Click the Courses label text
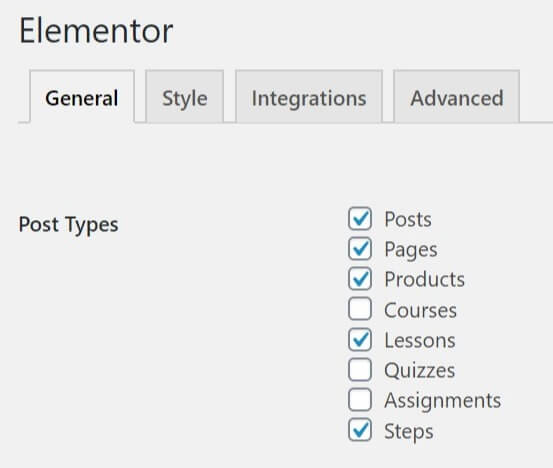Image resolution: width=553 pixels, height=468 pixels. coord(420,310)
